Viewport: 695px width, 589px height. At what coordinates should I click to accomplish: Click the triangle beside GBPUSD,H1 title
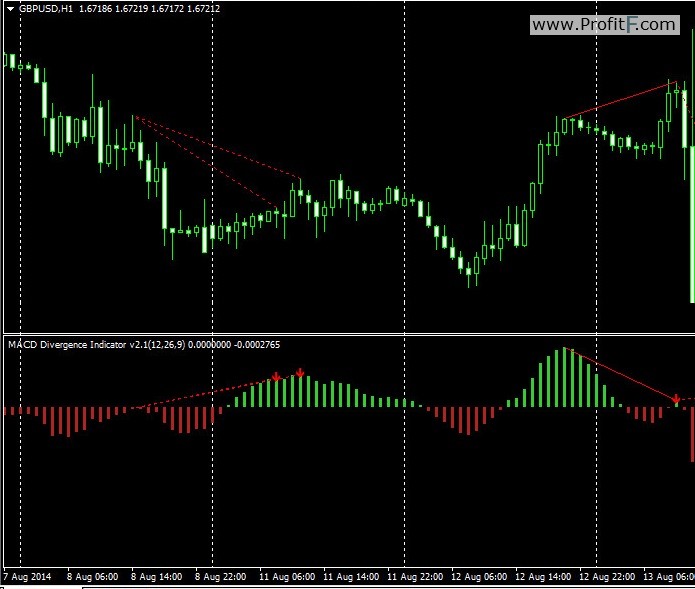pyautogui.click(x=11, y=9)
